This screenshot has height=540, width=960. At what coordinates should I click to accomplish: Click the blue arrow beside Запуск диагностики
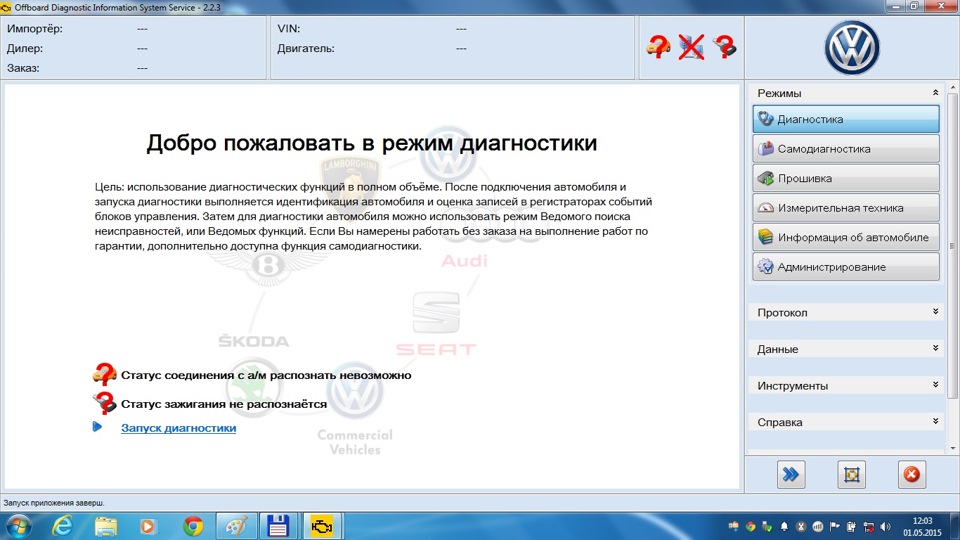pyautogui.click(x=97, y=426)
